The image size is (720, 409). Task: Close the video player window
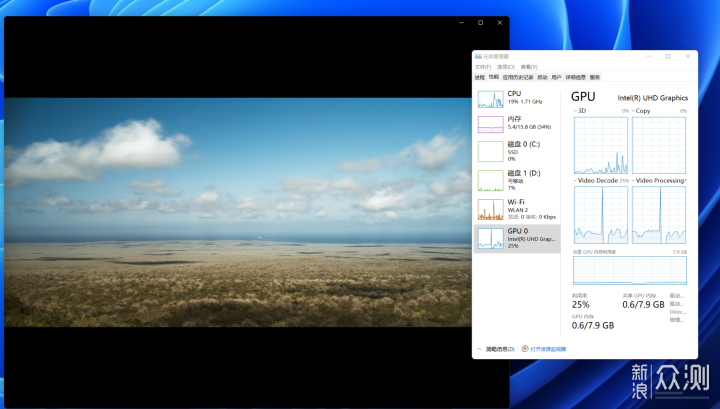point(500,22)
